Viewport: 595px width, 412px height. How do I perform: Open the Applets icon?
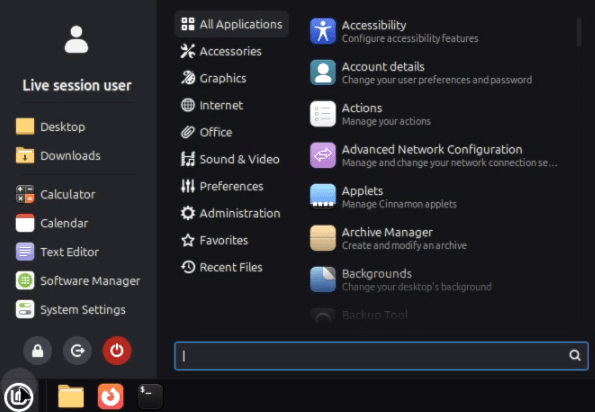click(323, 197)
